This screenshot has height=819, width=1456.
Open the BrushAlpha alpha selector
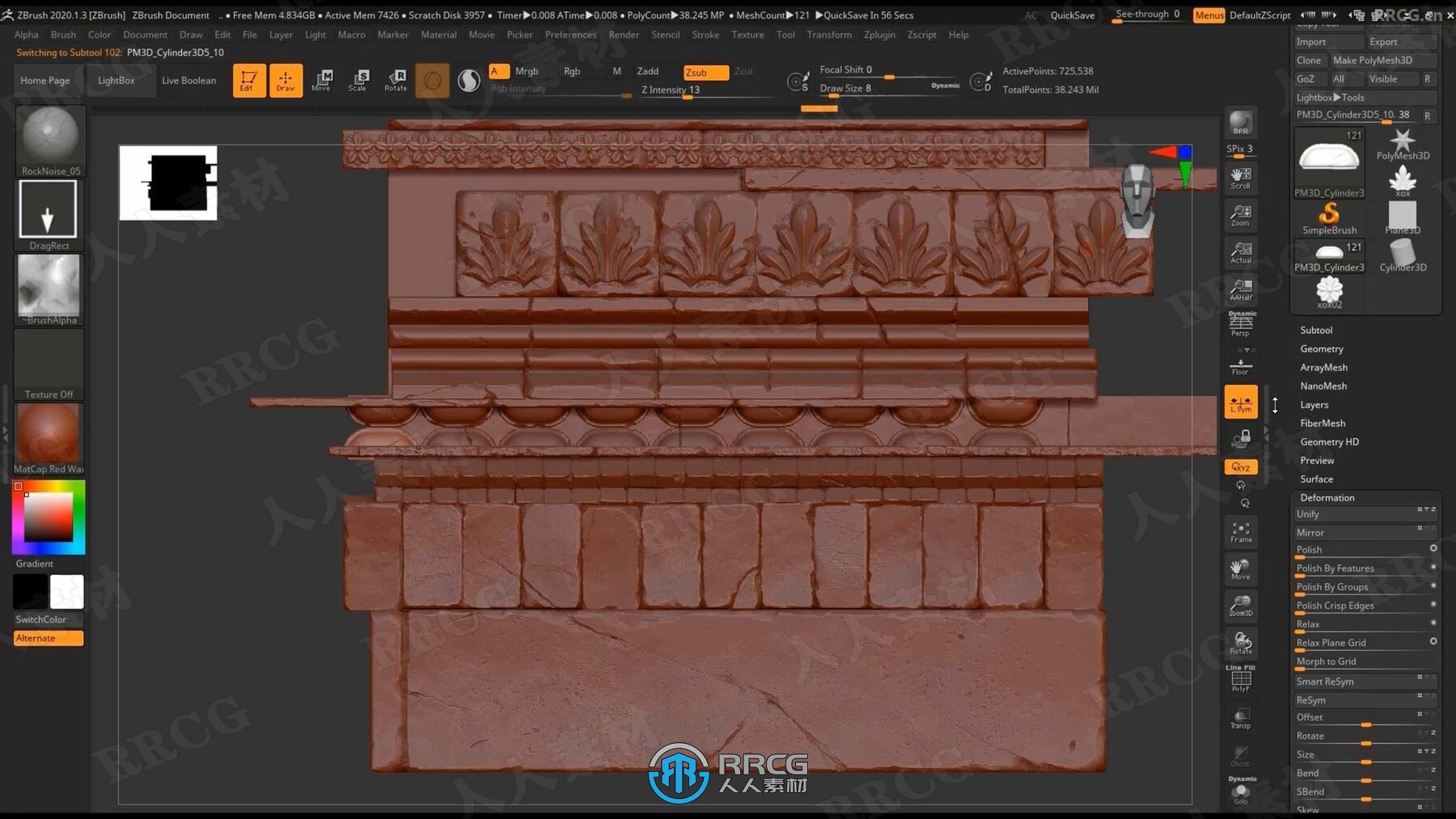[x=49, y=289]
